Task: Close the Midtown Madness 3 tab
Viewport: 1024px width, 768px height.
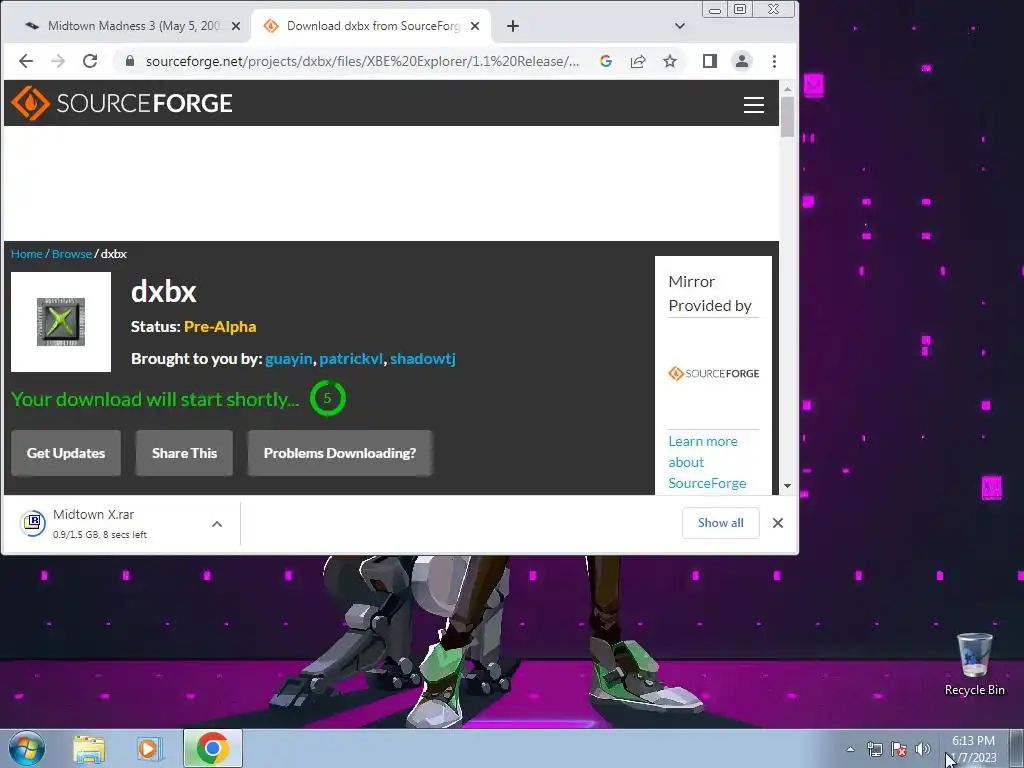Action: (x=236, y=26)
